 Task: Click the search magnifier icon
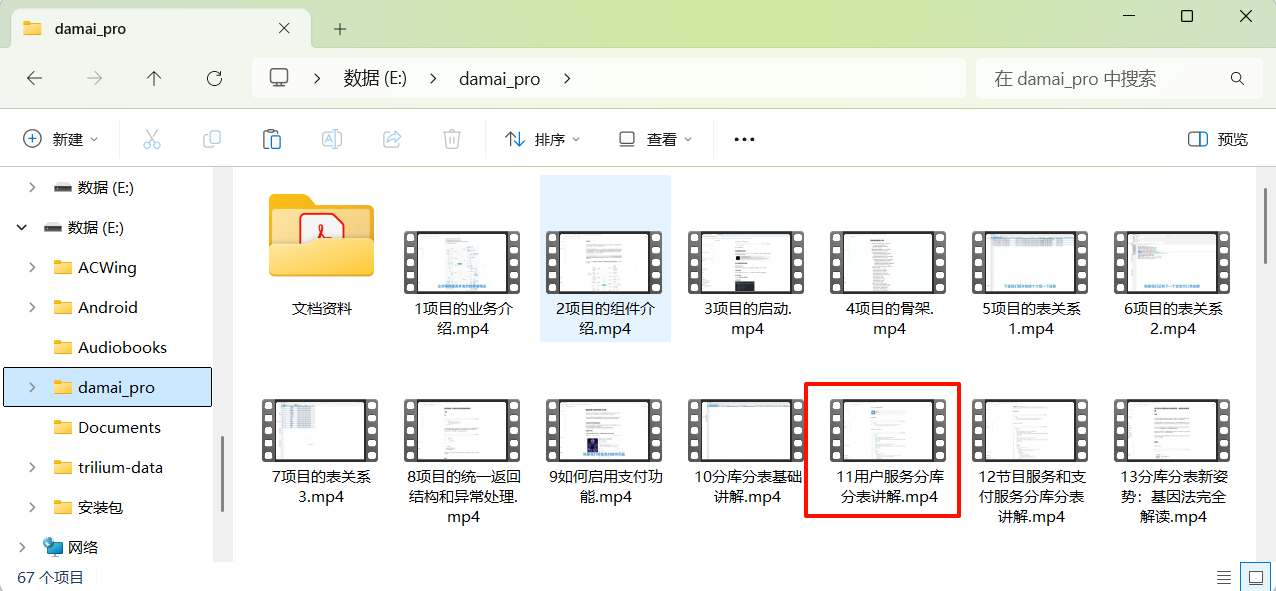tap(1237, 79)
